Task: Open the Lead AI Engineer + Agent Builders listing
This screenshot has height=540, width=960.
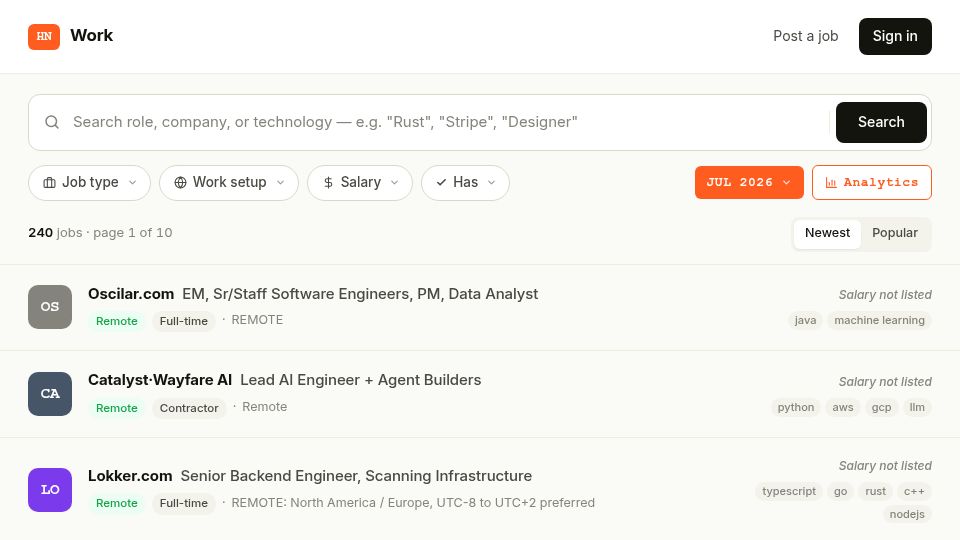Action: [x=361, y=380]
